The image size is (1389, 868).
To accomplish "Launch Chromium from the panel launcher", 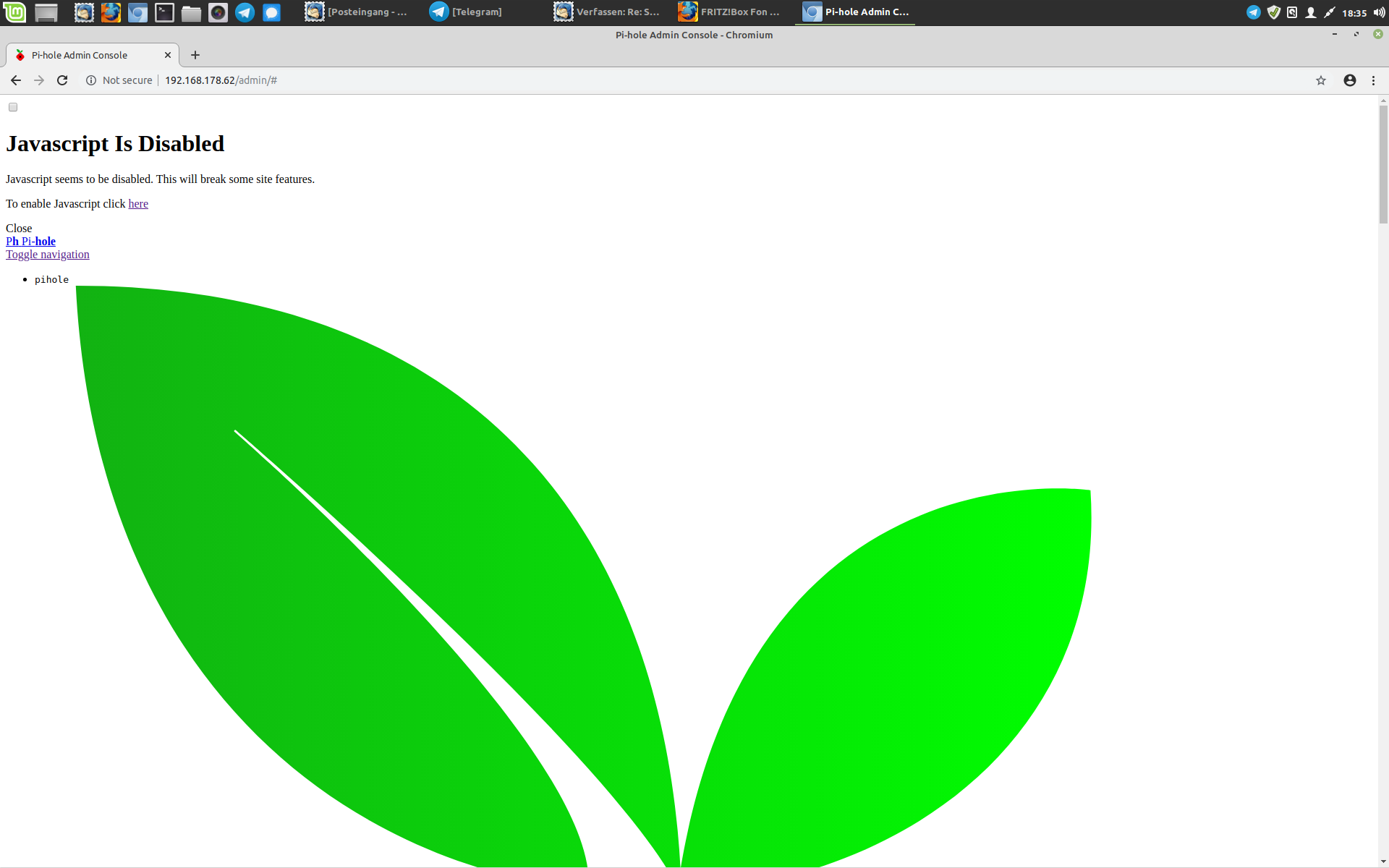I will (137, 12).
